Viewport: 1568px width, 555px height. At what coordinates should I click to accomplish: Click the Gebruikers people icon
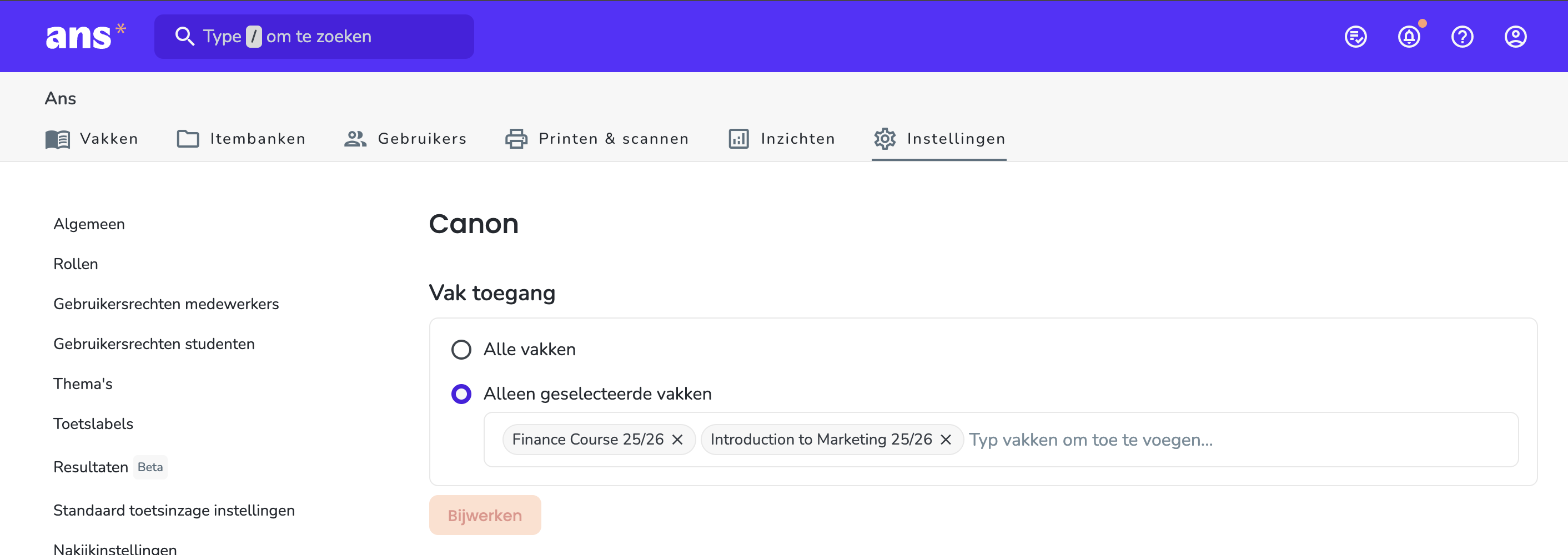click(355, 139)
